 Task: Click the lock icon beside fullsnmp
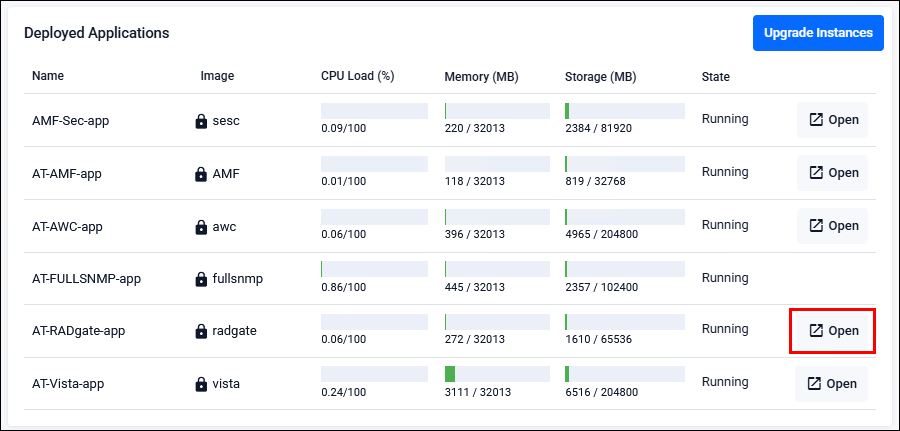coord(201,279)
